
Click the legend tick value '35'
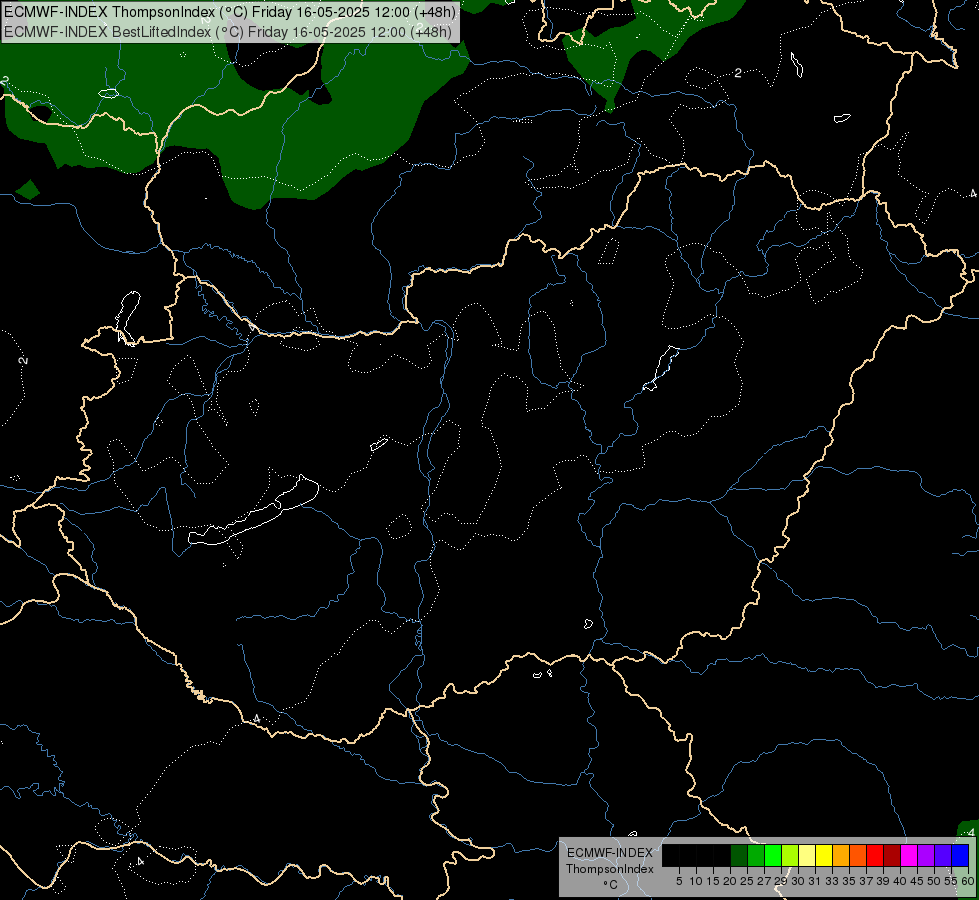click(849, 881)
